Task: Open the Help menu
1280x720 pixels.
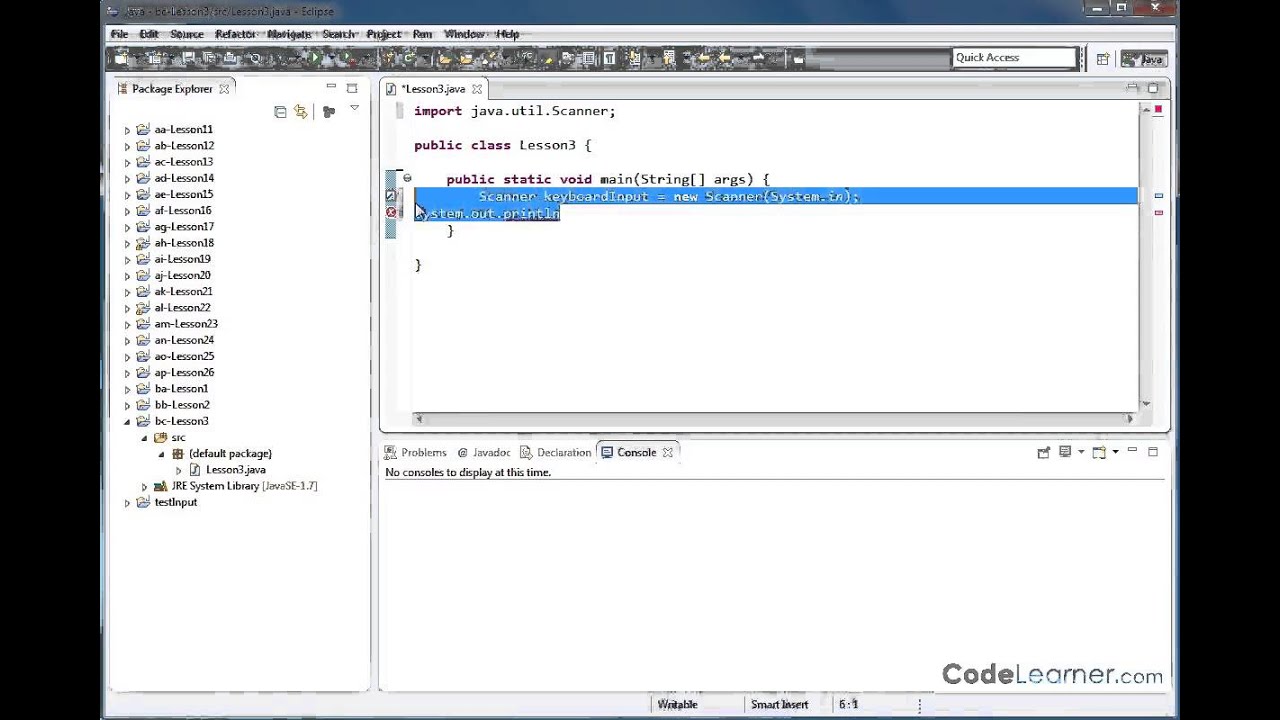Action: point(508,34)
